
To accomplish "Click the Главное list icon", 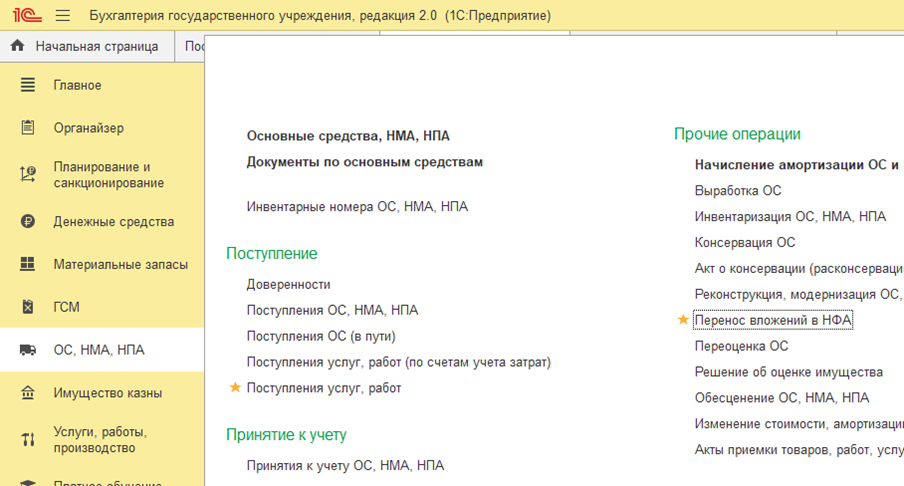I will (28, 85).
